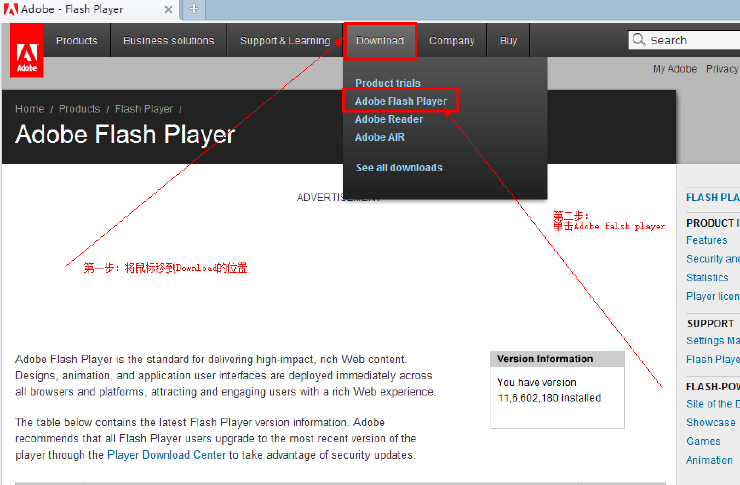Open Showcase sidebar link

click(x=711, y=422)
